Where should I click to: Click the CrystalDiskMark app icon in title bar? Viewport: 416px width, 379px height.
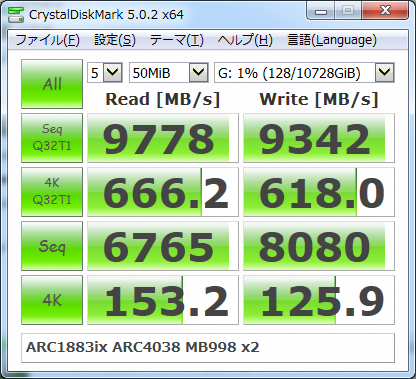(16, 14)
